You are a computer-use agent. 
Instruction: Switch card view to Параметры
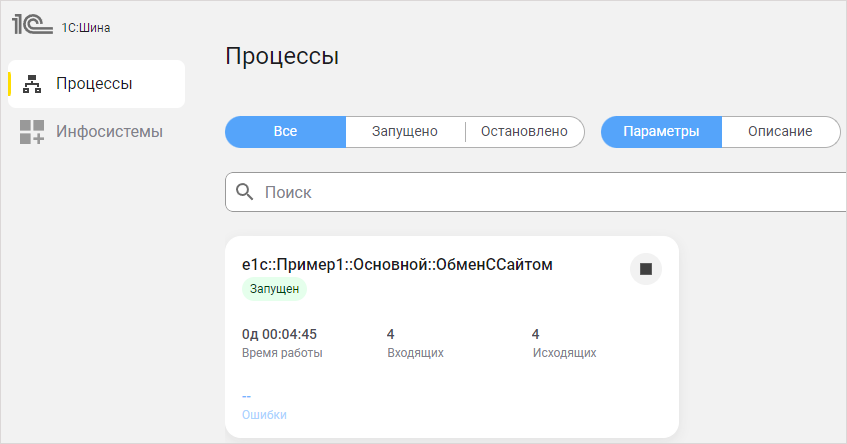click(660, 132)
